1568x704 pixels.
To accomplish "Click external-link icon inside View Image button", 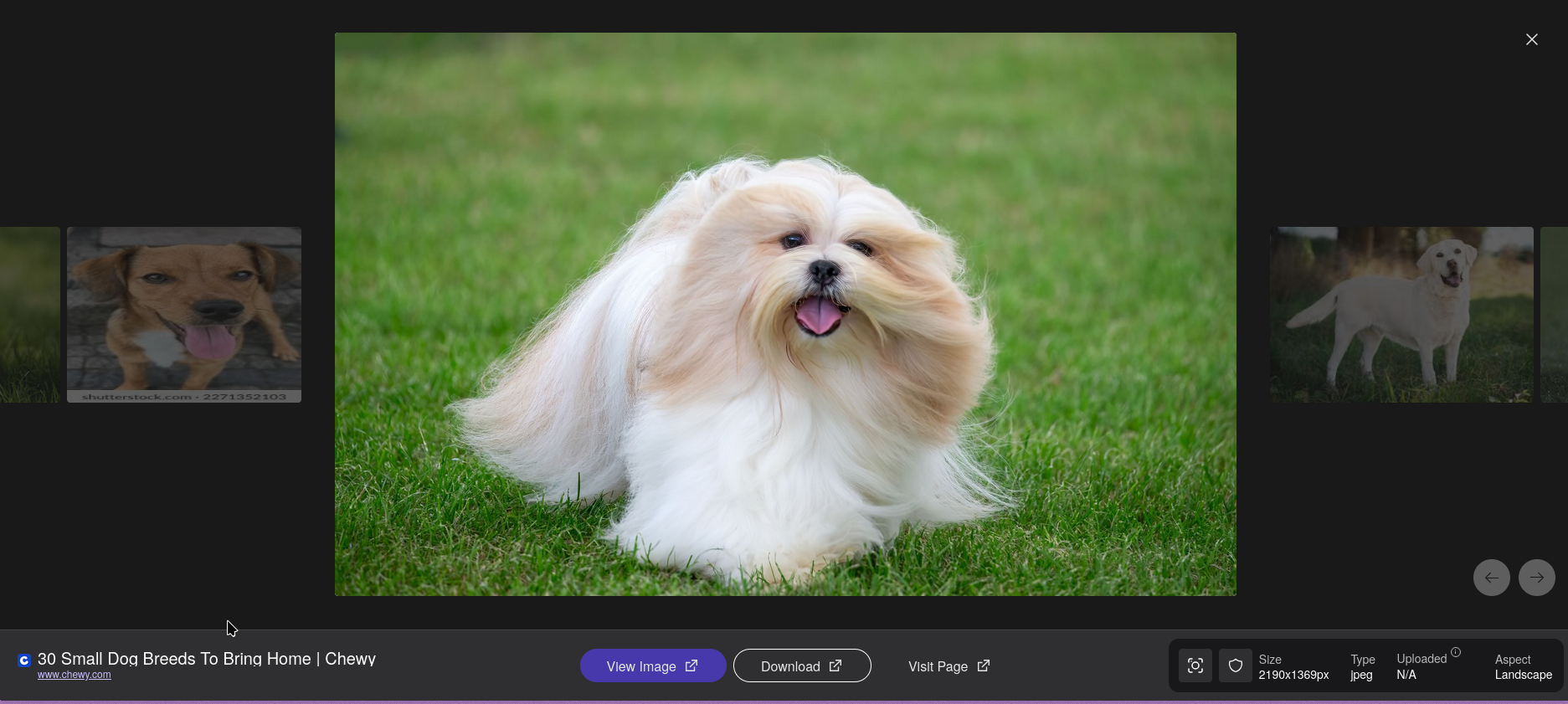I will coord(691,666).
